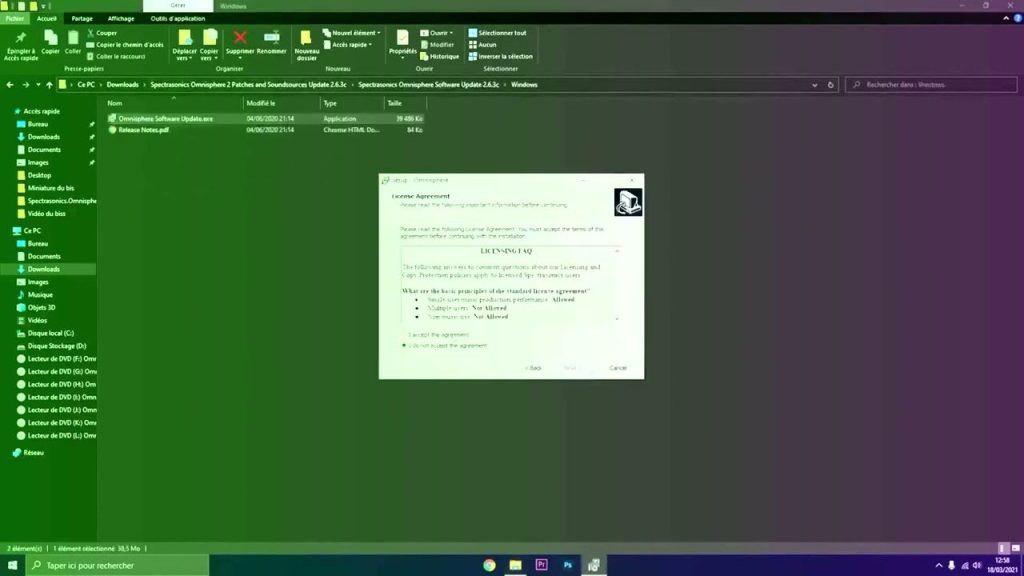Viewport: 1024px width, 576px height.
Task: Switch to the Partage ribbon tab
Action: (x=82, y=18)
